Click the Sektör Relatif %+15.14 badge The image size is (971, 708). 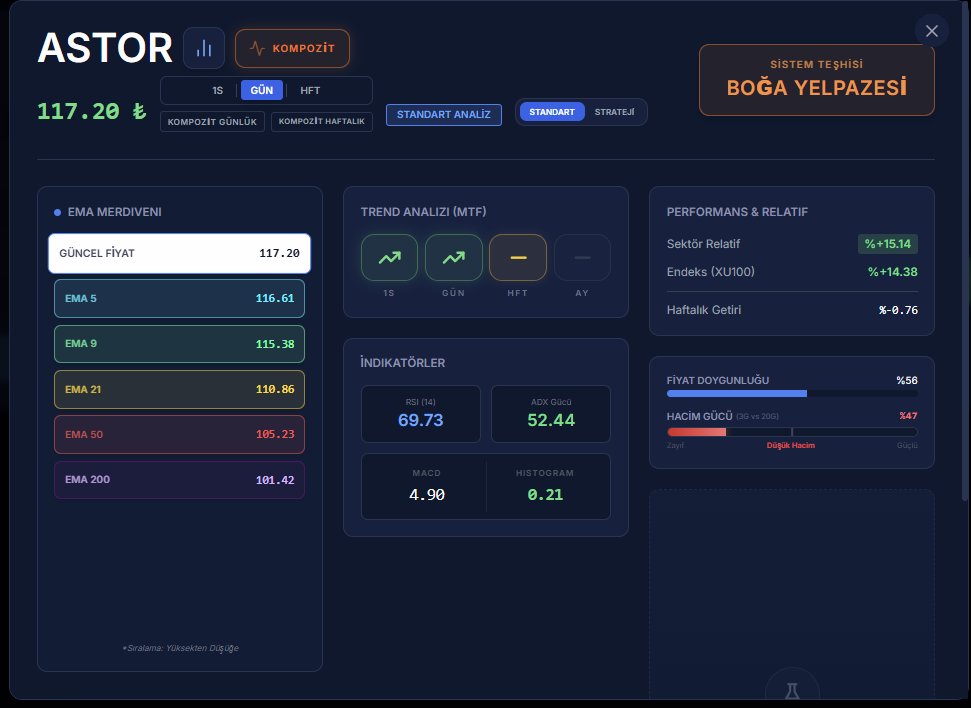(x=888, y=244)
